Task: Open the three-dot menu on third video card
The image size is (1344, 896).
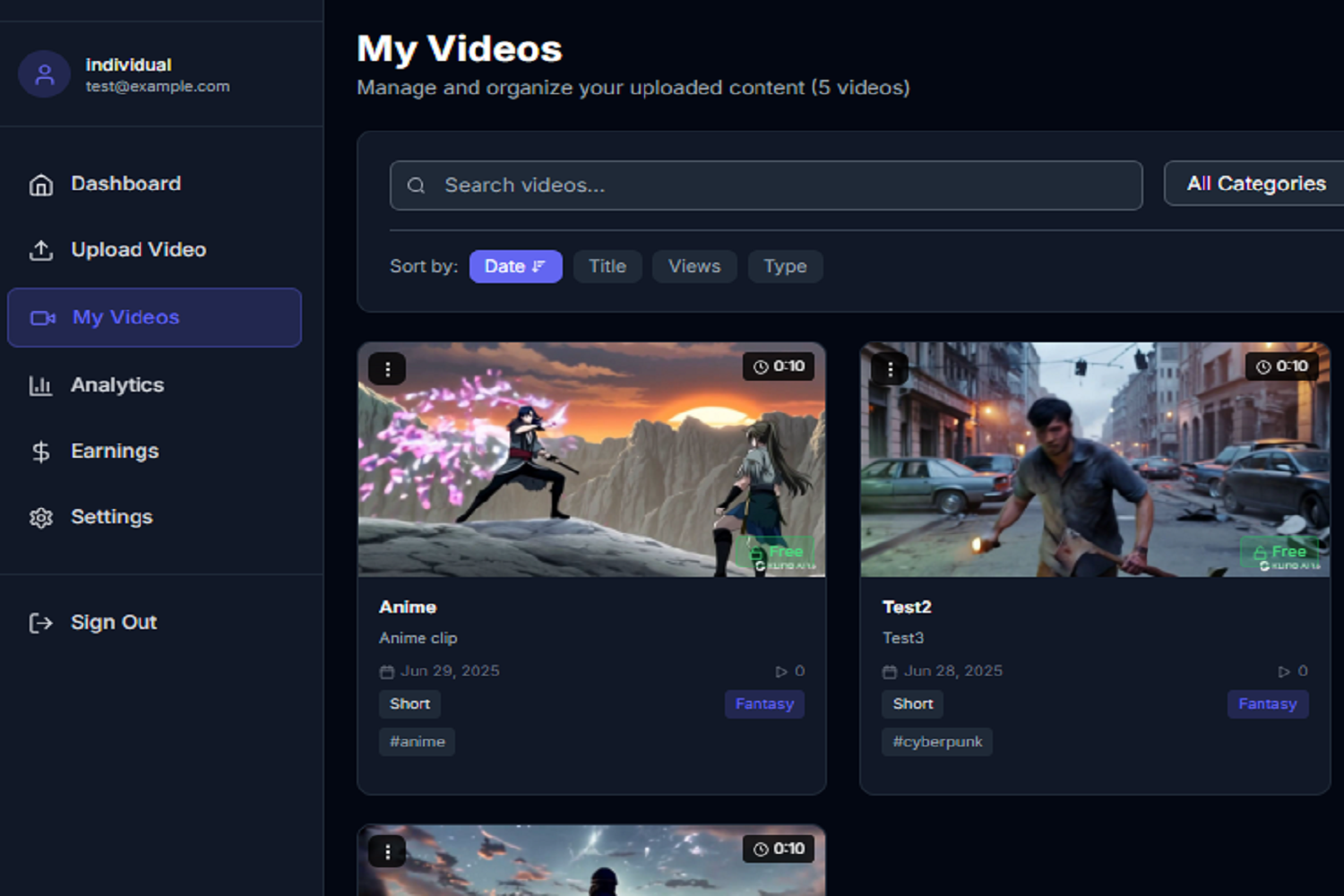Action: coord(387,851)
